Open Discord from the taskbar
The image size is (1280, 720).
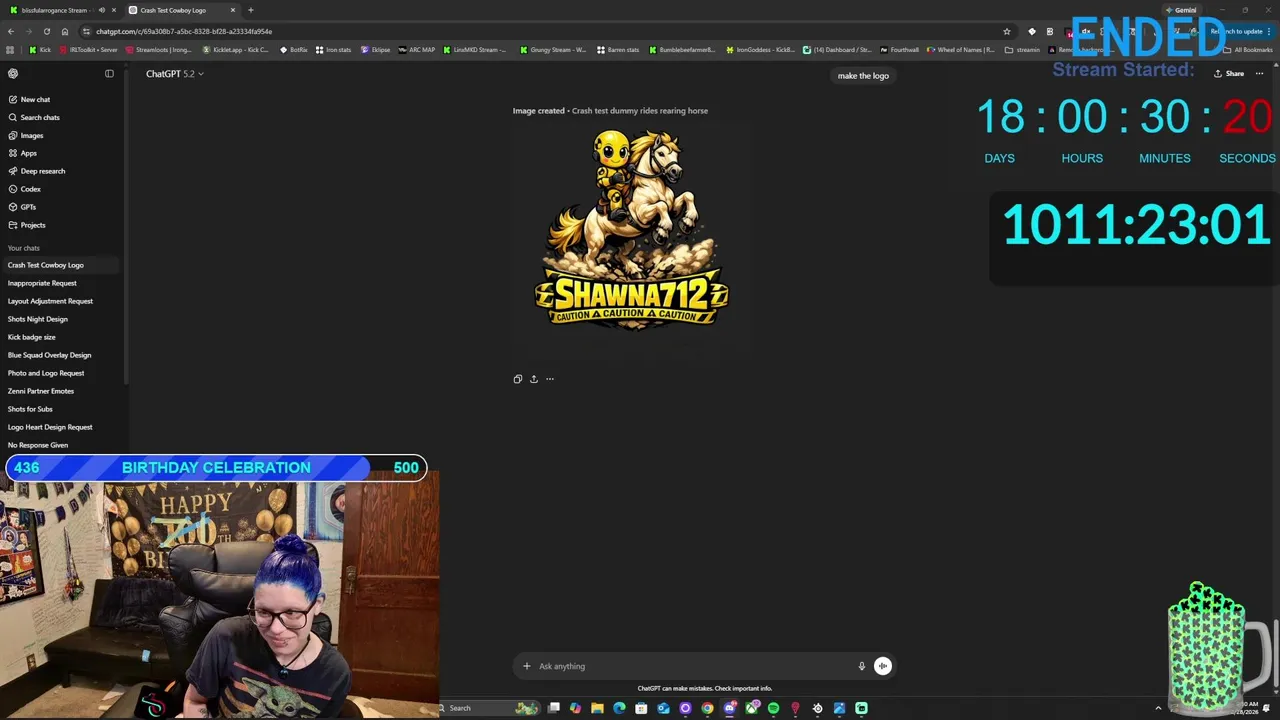(730, 708)
